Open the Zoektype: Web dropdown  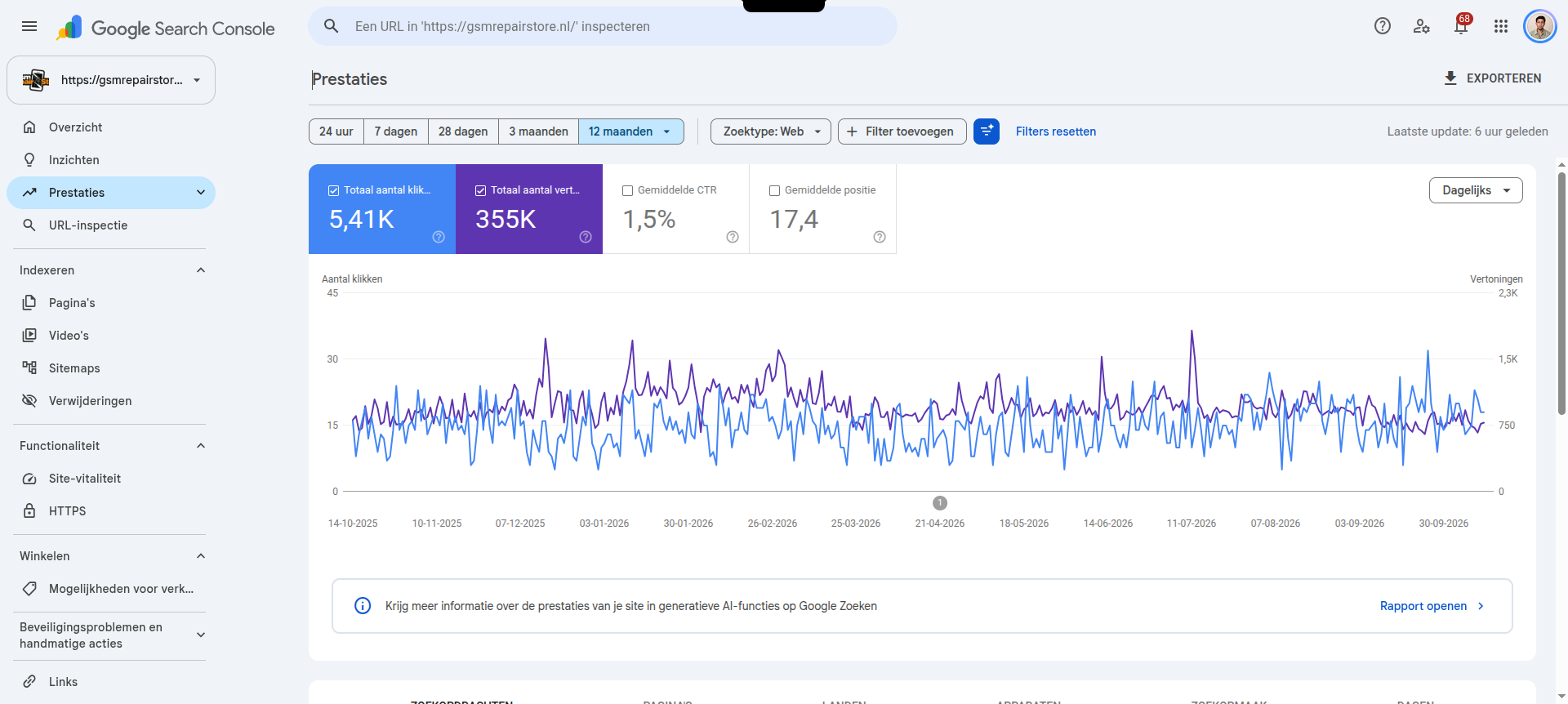pos(771,131)
